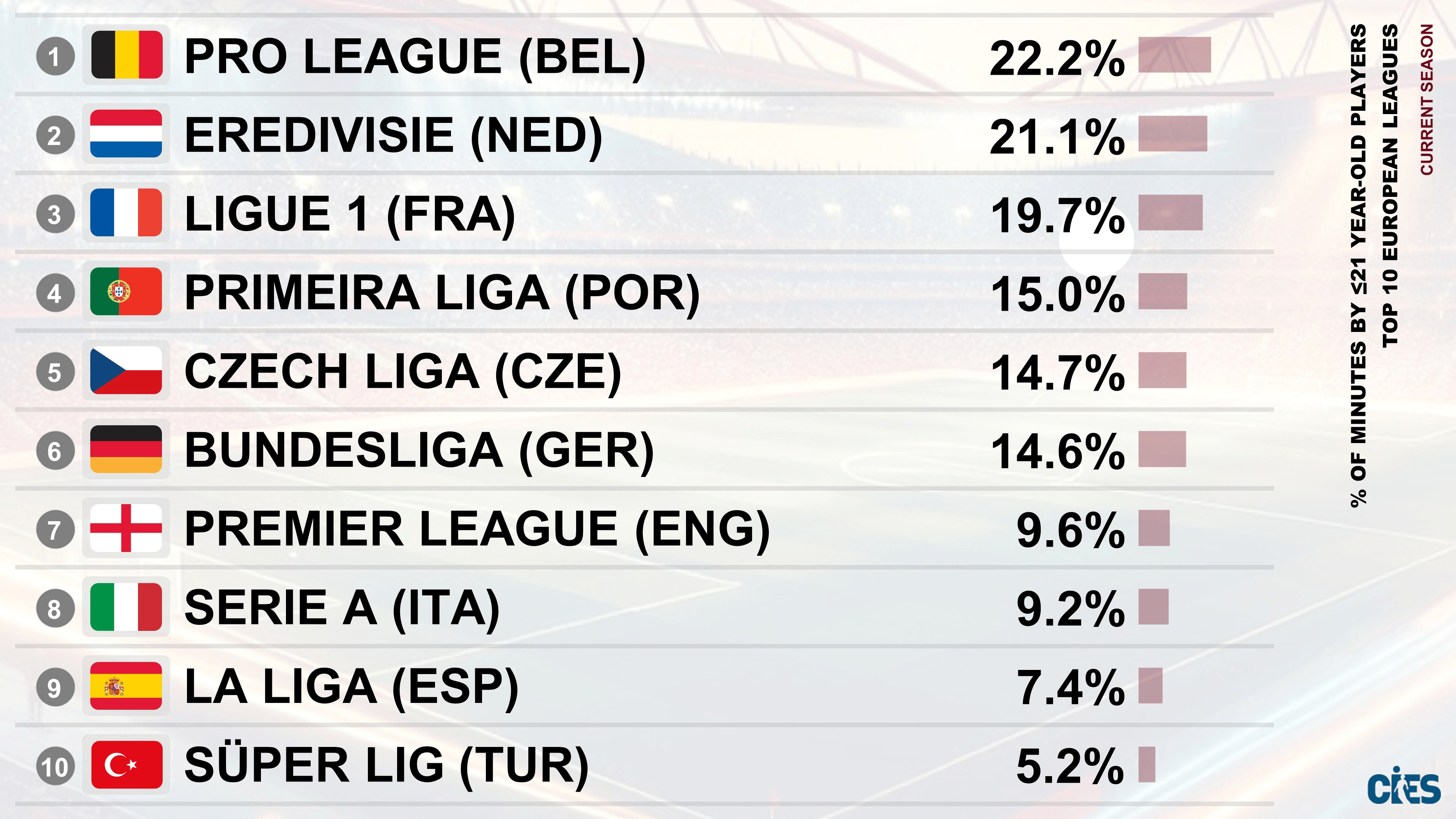This screenshot has height=819, width=1456.
Task: Select the Turkey flag icon
Action: 127,765
